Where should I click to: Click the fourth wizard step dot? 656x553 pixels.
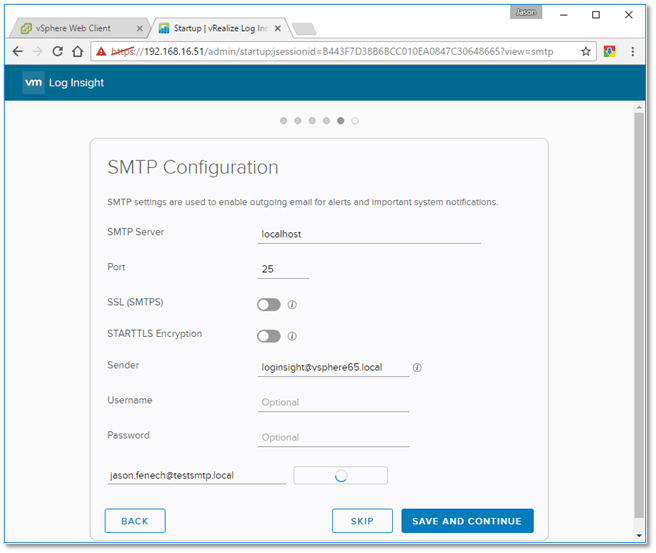click(x=326, y=120)
